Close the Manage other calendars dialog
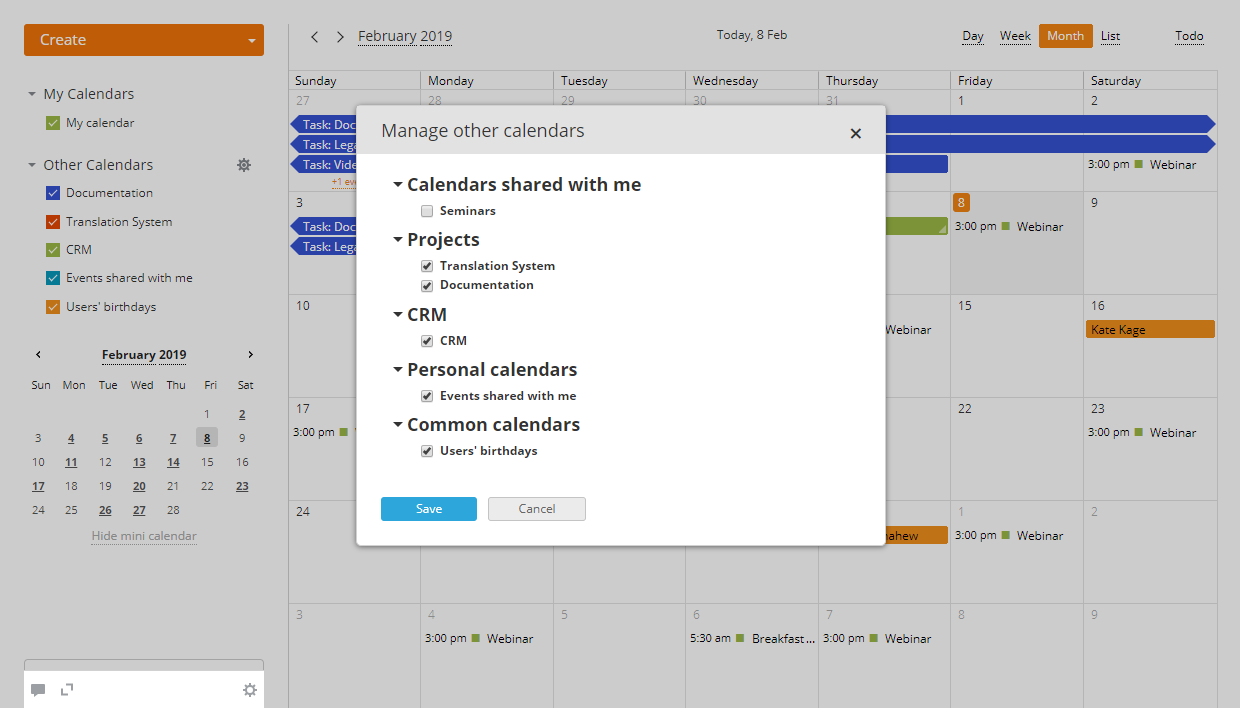Image resolution: width=1240 pixels, height=708 pixels. pyautogui.click(x=855, y=133)
